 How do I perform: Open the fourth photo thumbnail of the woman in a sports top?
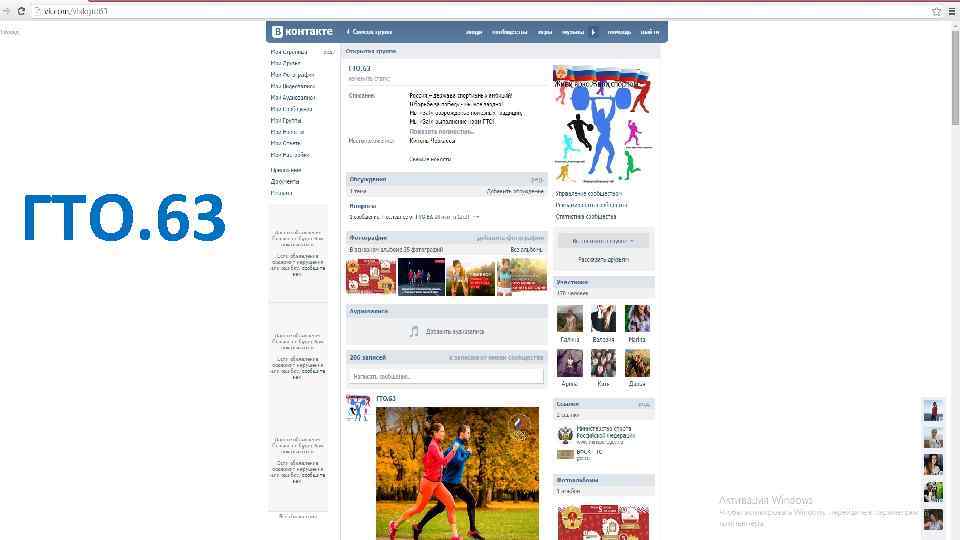[x=522, y=277]
